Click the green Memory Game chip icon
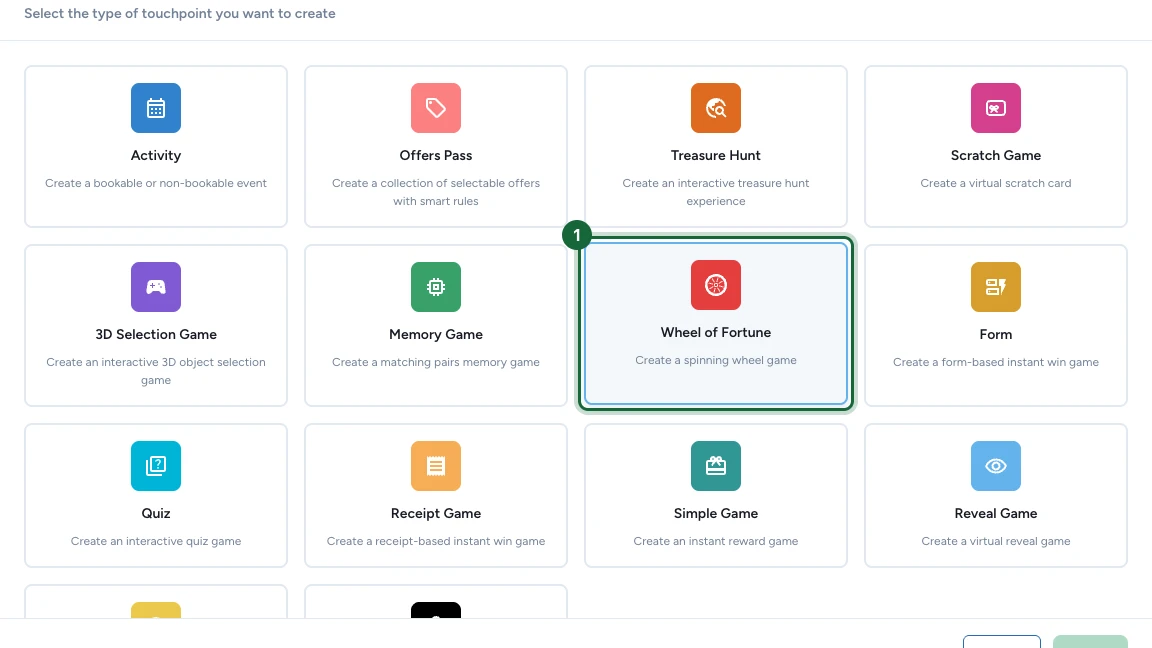 point(436,287)
